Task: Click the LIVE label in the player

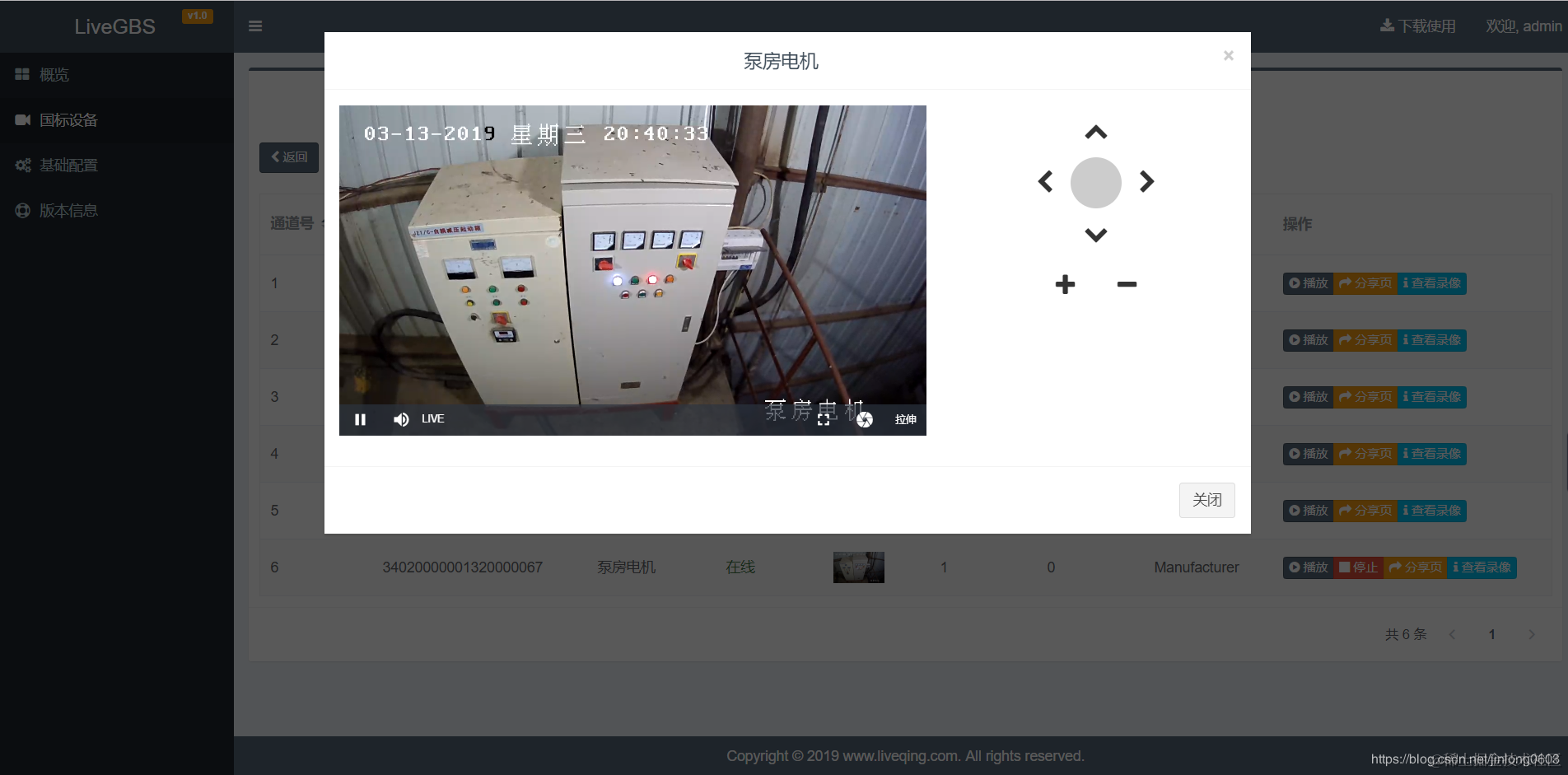Action: 432,419
